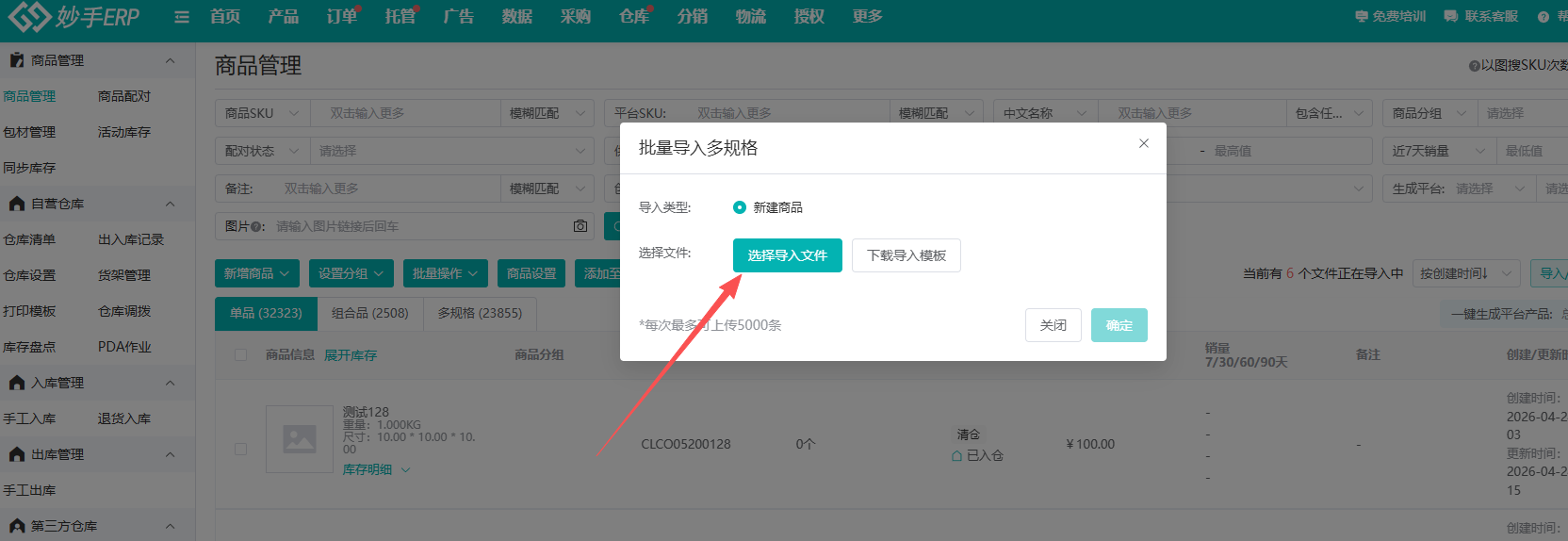
Task: Click the camera icon in image search field
Action: point(580,226)
